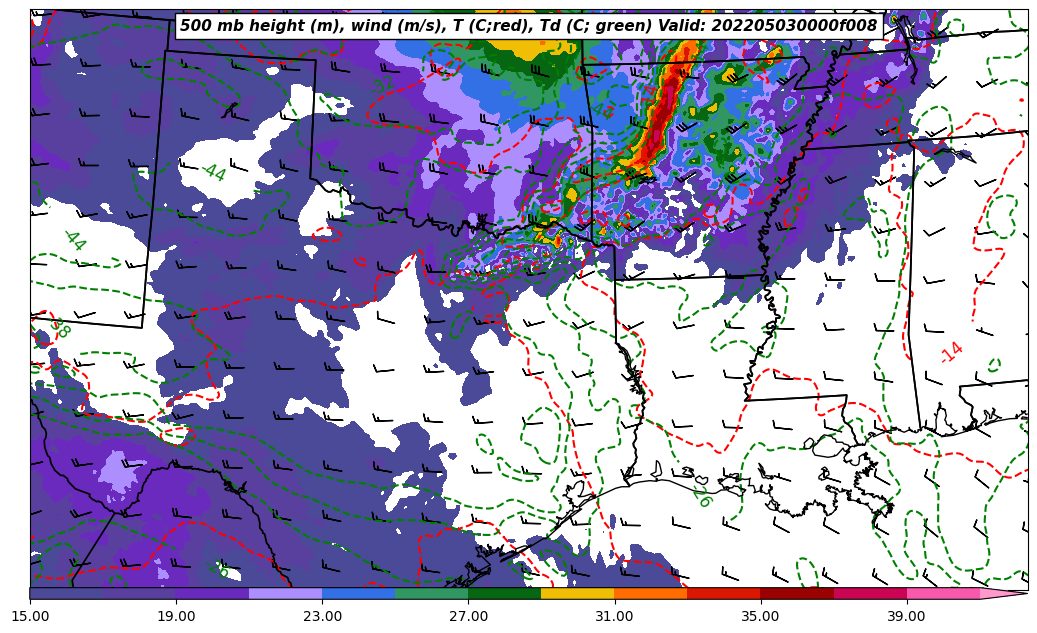Select the orange colorbar segment after 31.00
This screenshot has height=633, width=1037.
[x=651, y=594]
